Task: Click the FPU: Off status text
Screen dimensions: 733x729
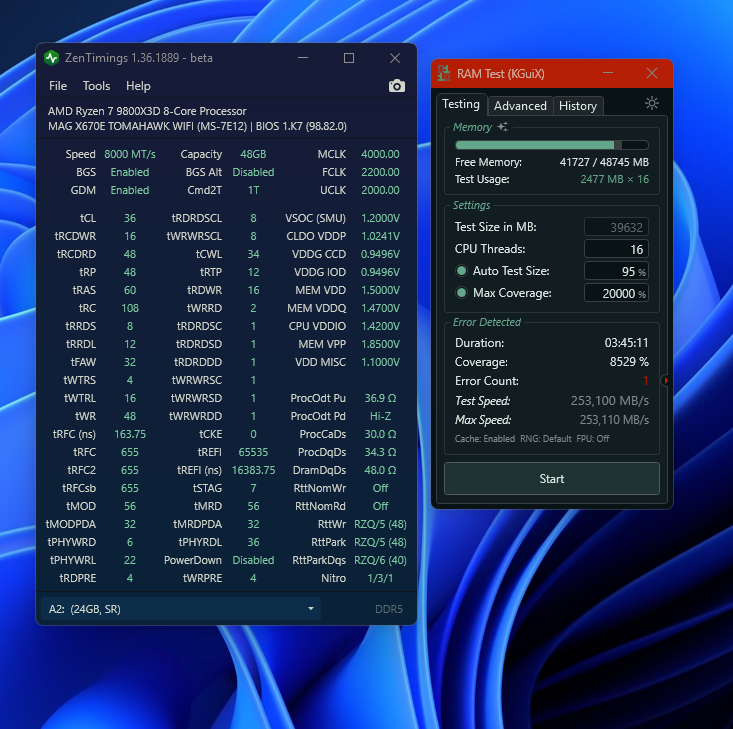Action: 592,439
